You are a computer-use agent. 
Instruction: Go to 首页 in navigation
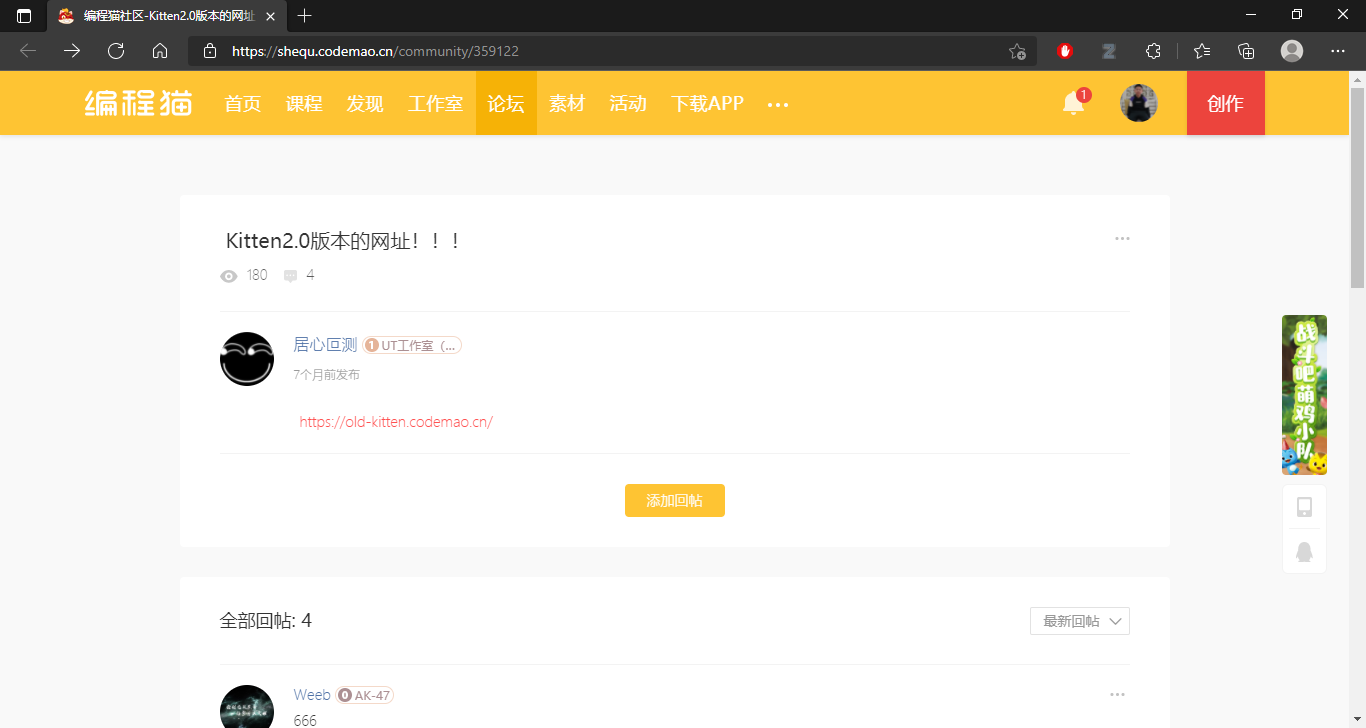click(x=243, y=103)
